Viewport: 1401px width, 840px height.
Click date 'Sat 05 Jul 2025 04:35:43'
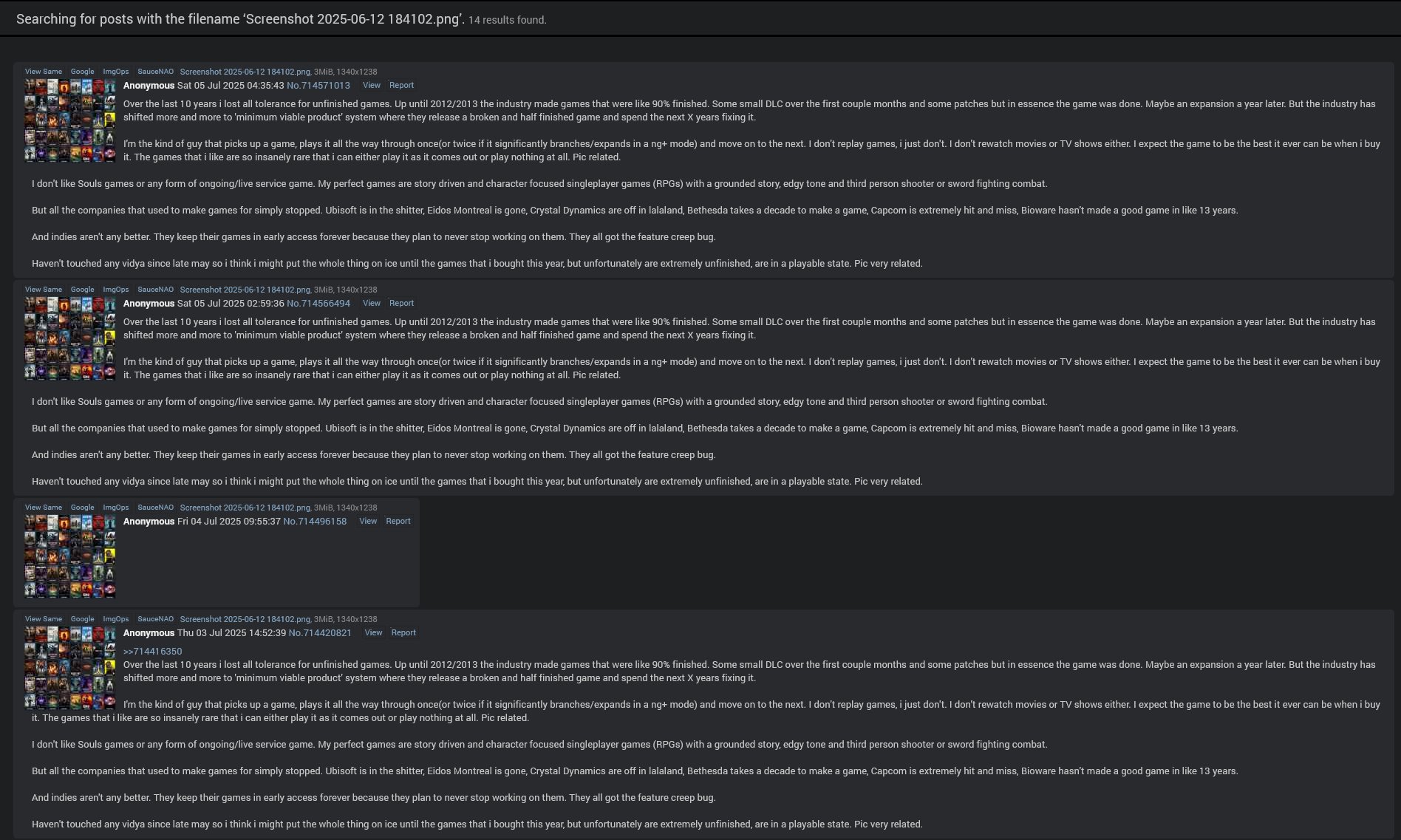(x=231, y=86)
